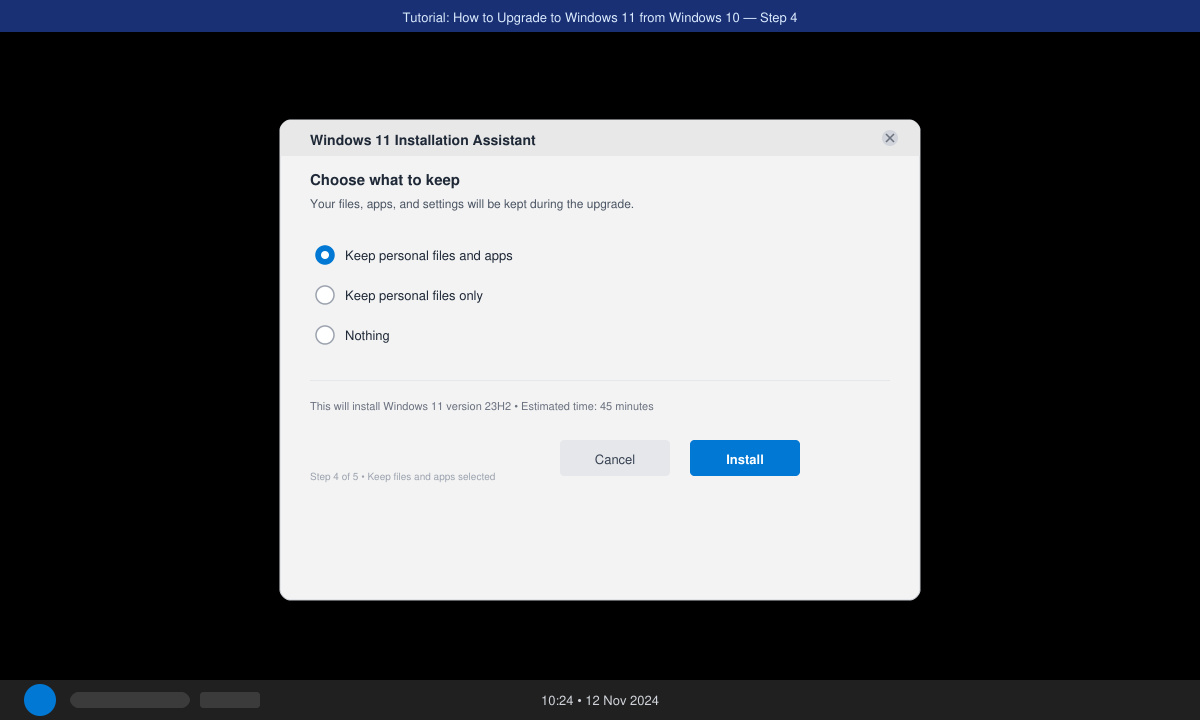Click the Choose what to keep heading

click(385, 180)
